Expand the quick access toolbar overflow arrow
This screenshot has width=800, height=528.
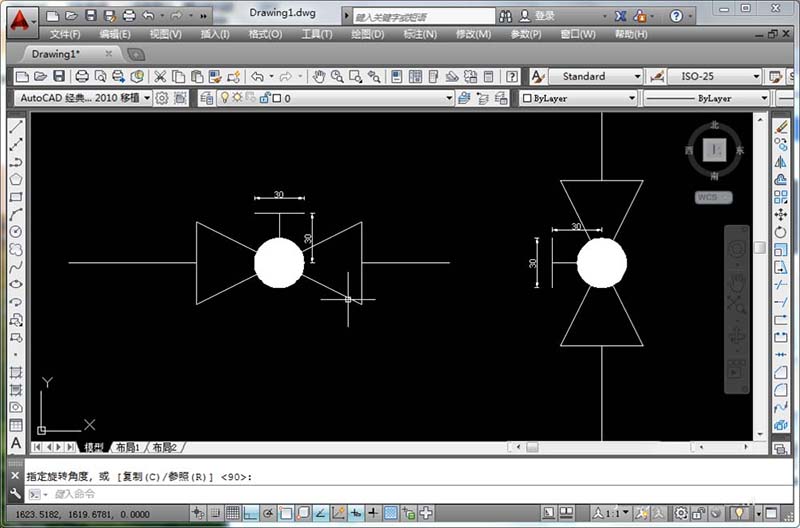204,16
